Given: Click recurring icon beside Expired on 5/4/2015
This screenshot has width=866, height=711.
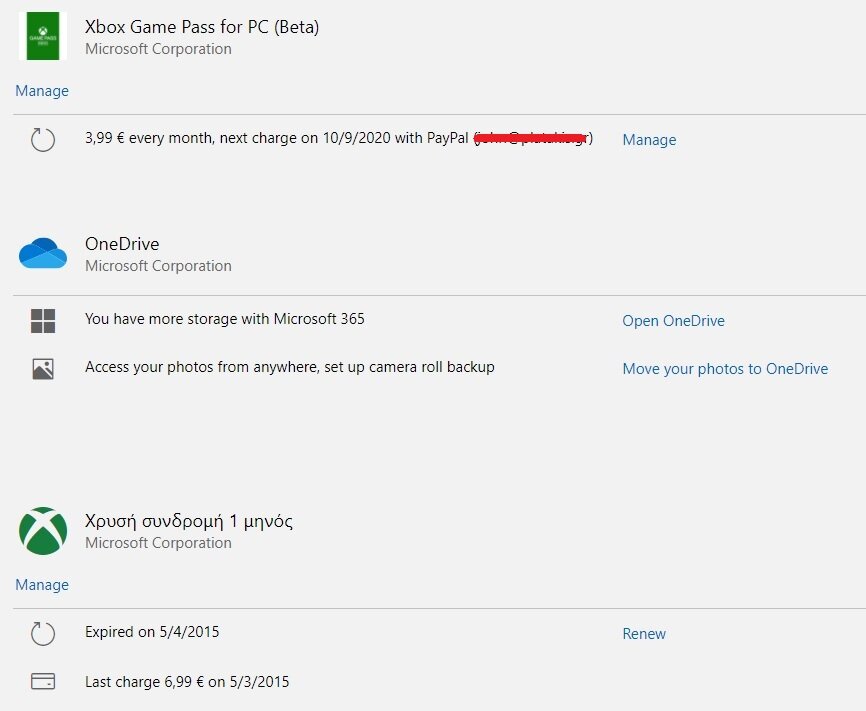Looking at the screenshot, I should (43, 634).
